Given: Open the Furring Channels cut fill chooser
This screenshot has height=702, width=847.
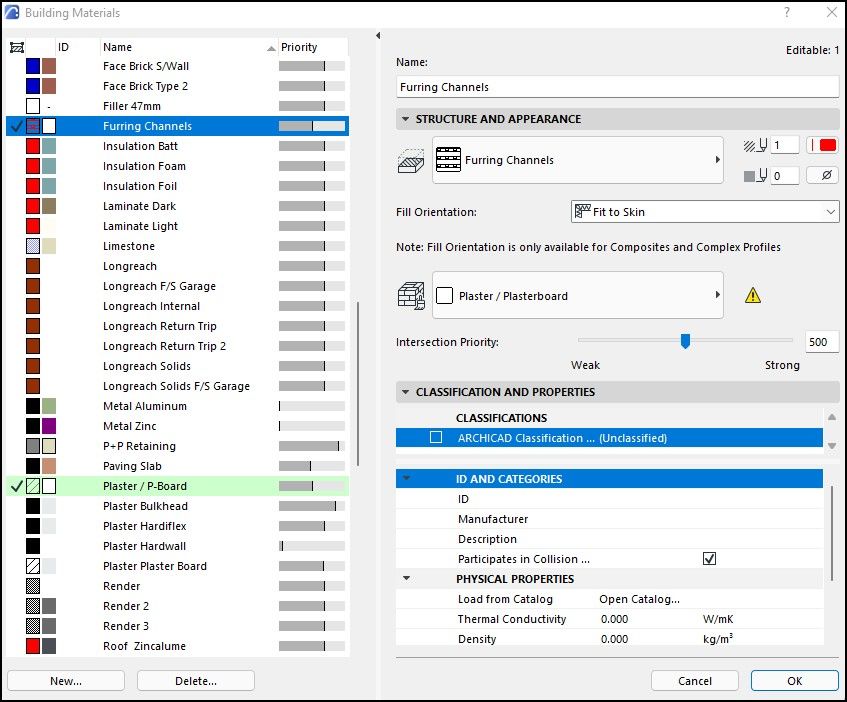Looking at the screenshot, I should [577, 160].
